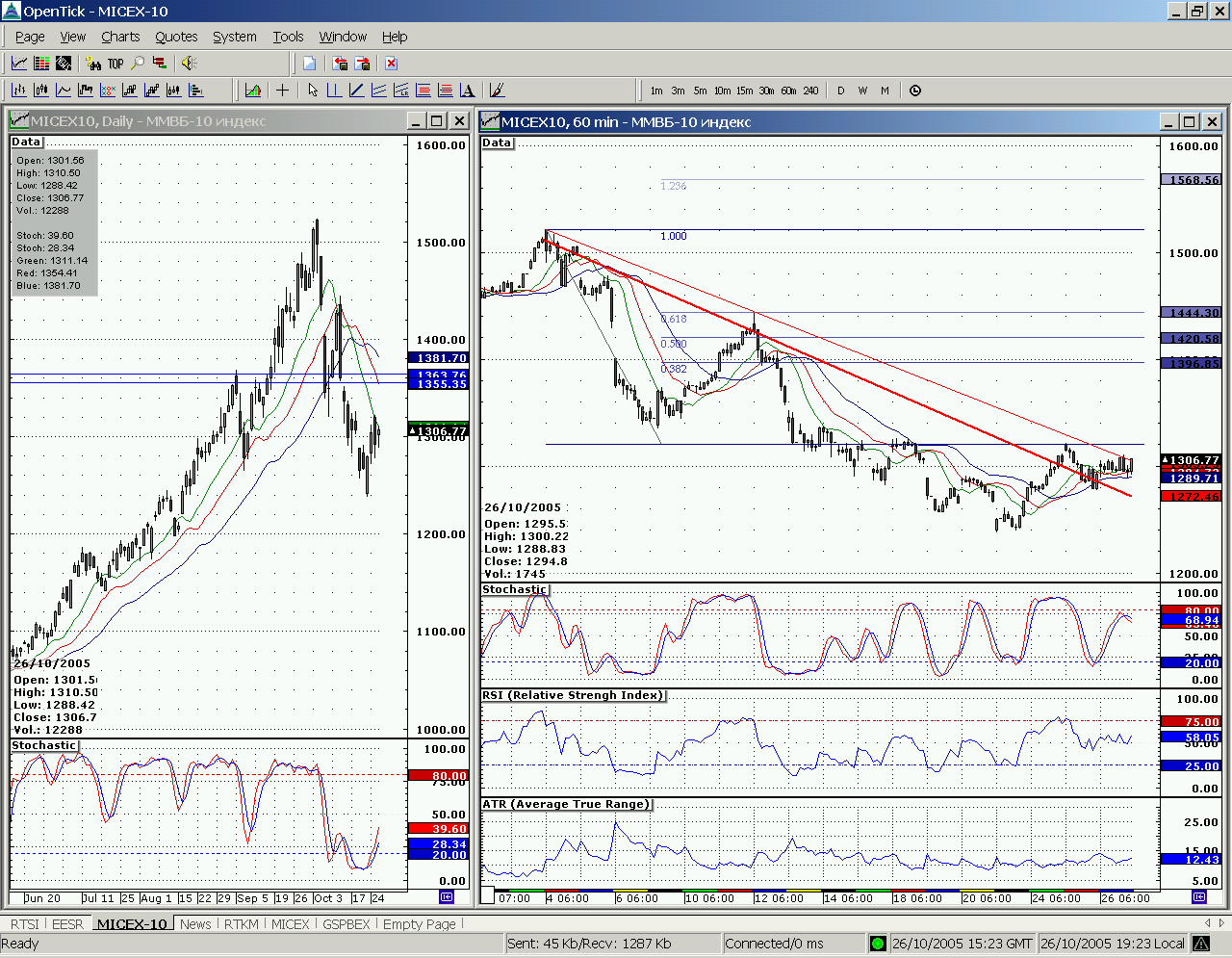Click the scroll icon at Daily chart corner
The width and height of the screenshot is (1232, 958).
click(x=447, y=897)
